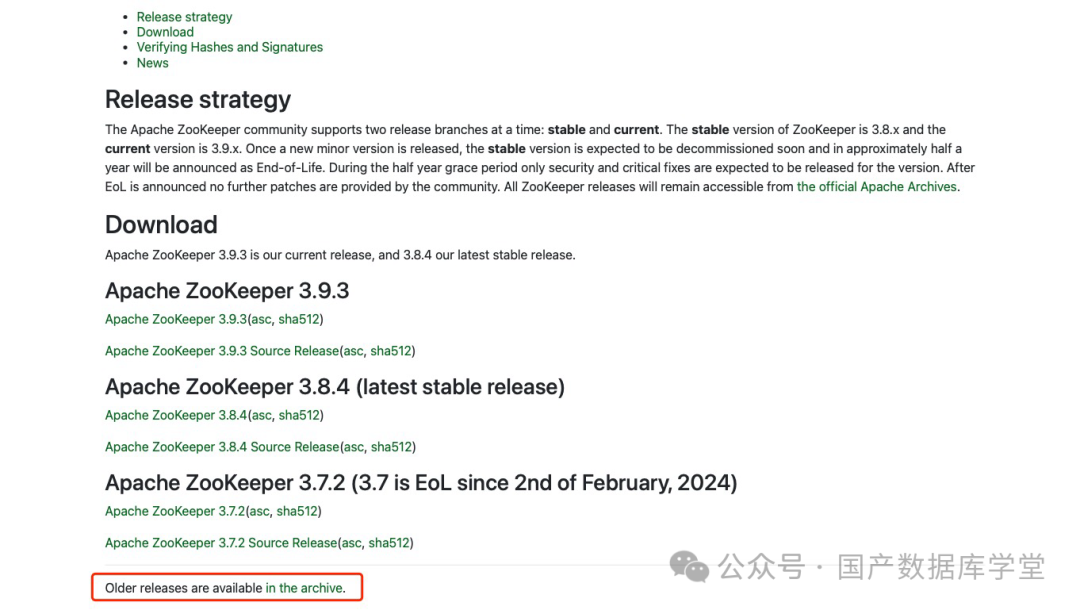Open sha512 hash for ZooKeeper 3.7.2 binary

pos(297,511)
